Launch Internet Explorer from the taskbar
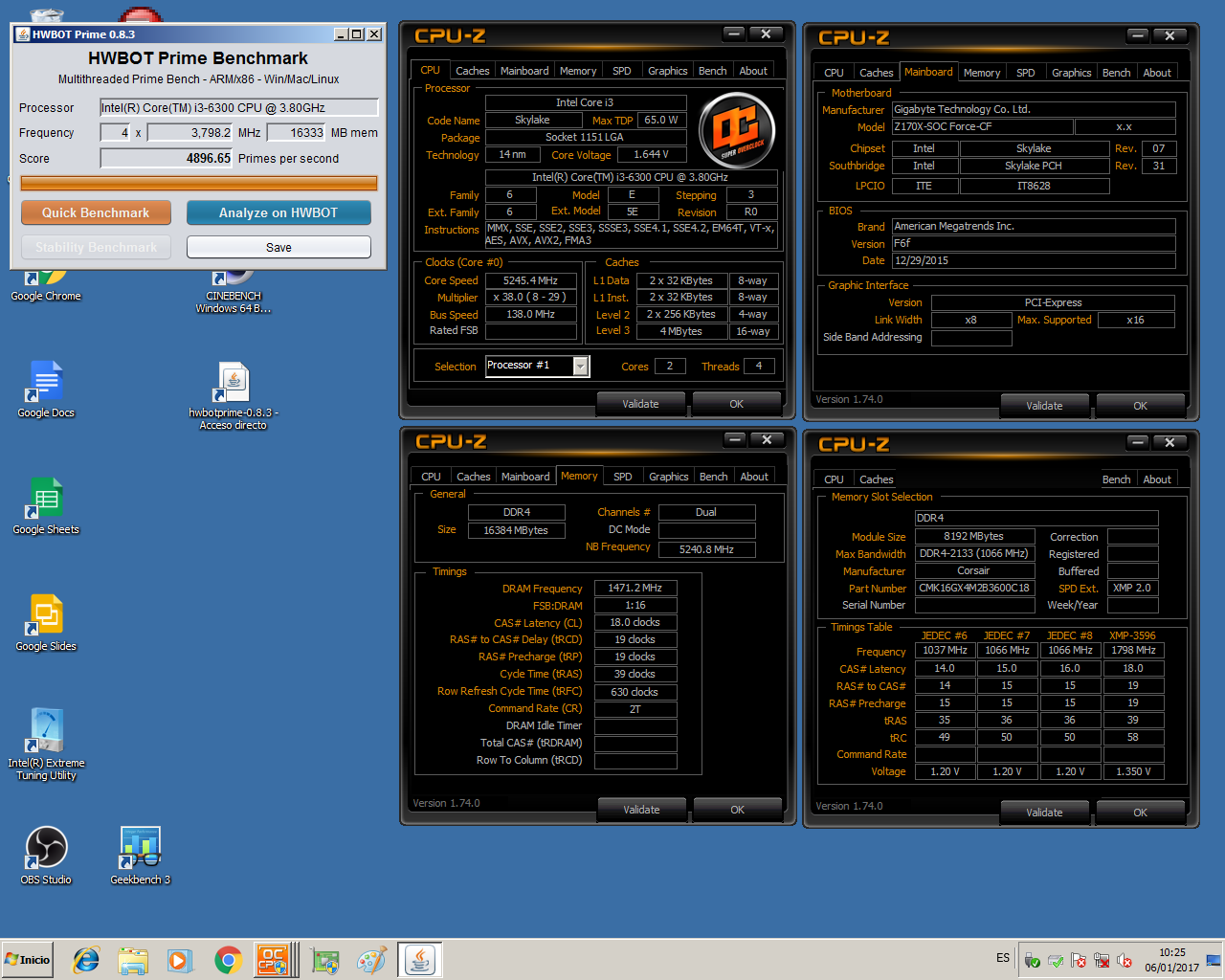The height and width of the screenshot is (980, 1225). (86, 960)
